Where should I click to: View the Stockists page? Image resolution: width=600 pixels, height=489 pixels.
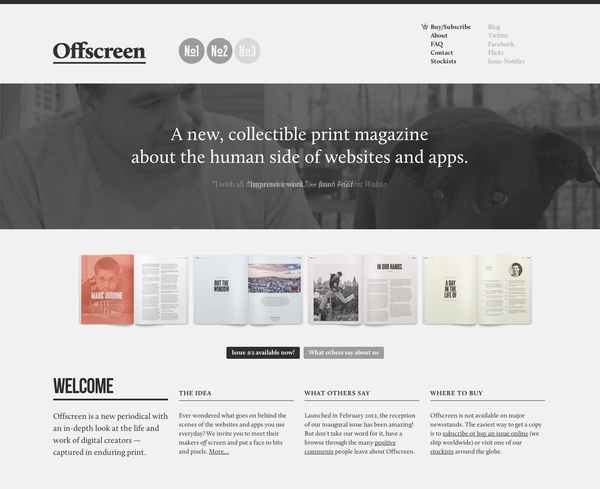[x=443, y=61]
